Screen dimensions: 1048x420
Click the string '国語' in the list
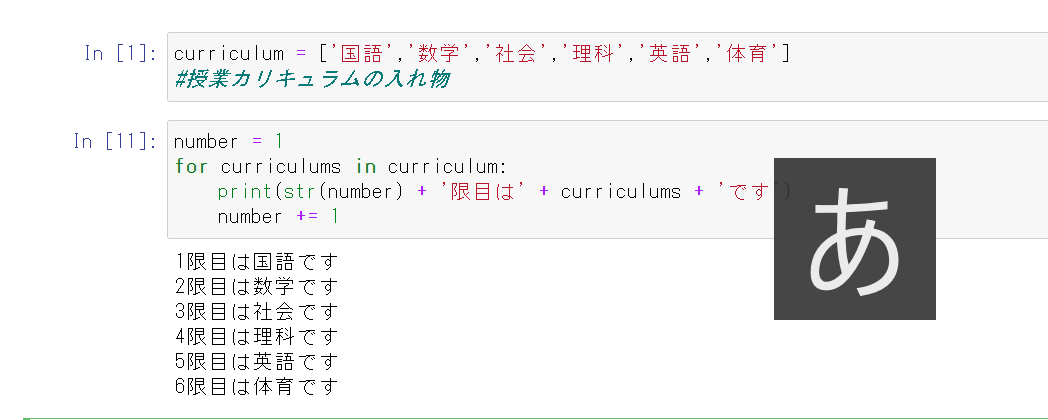pyautogui.click(x=362, y=54)
